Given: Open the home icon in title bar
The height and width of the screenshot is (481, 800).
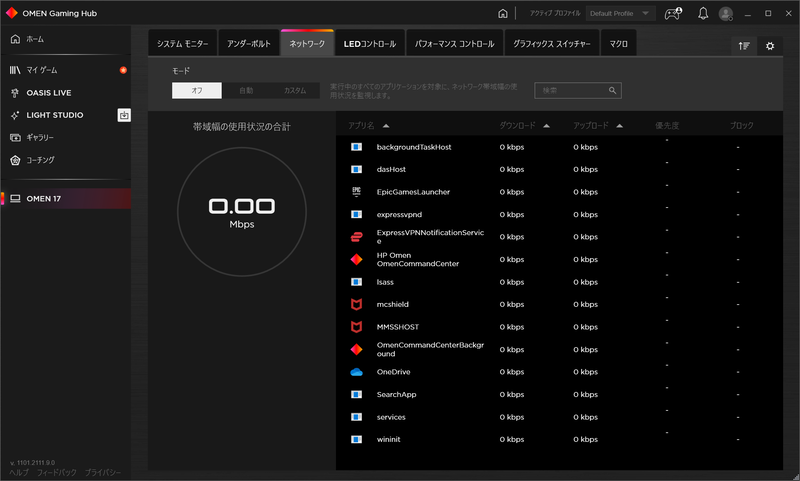Looking at the screenshot, I should [503, 13].
